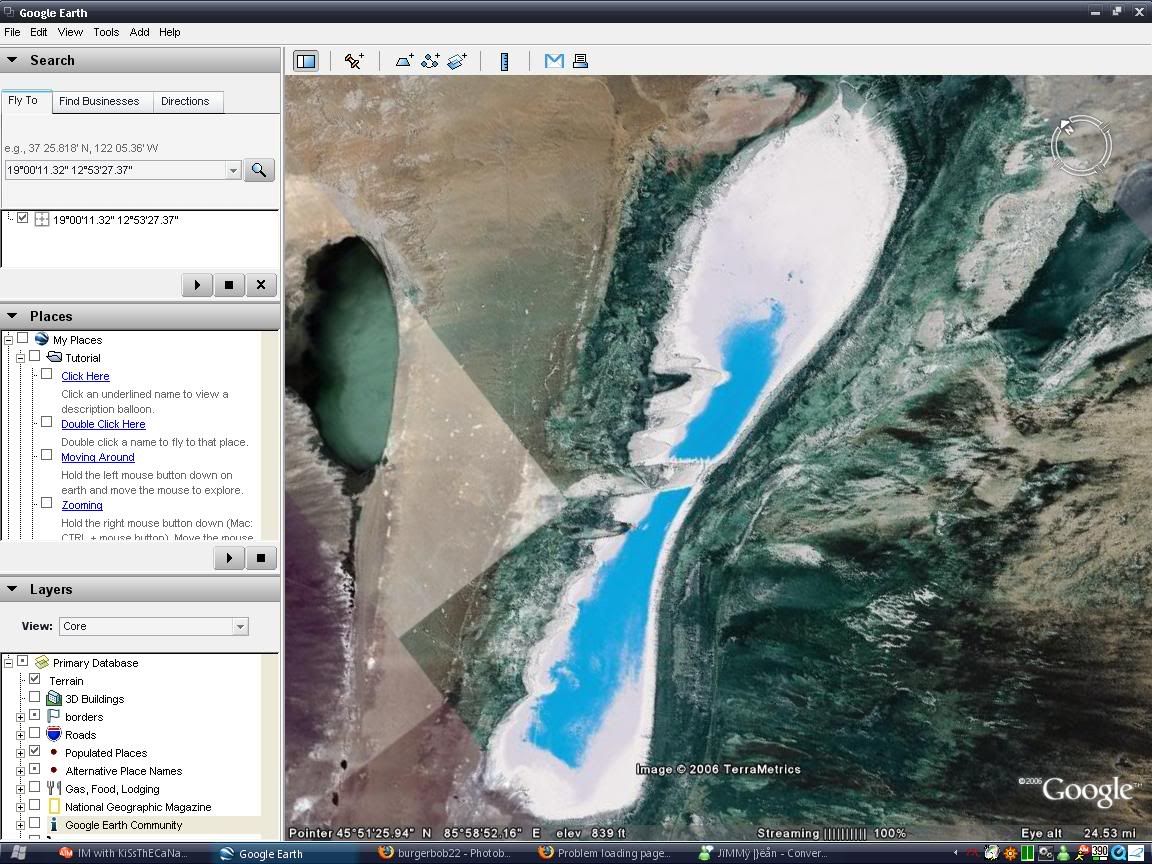The width and height of the screenshot is (1152, 864).
Task: Open the Moving Around tutorial link
Action: pos(98,457)
